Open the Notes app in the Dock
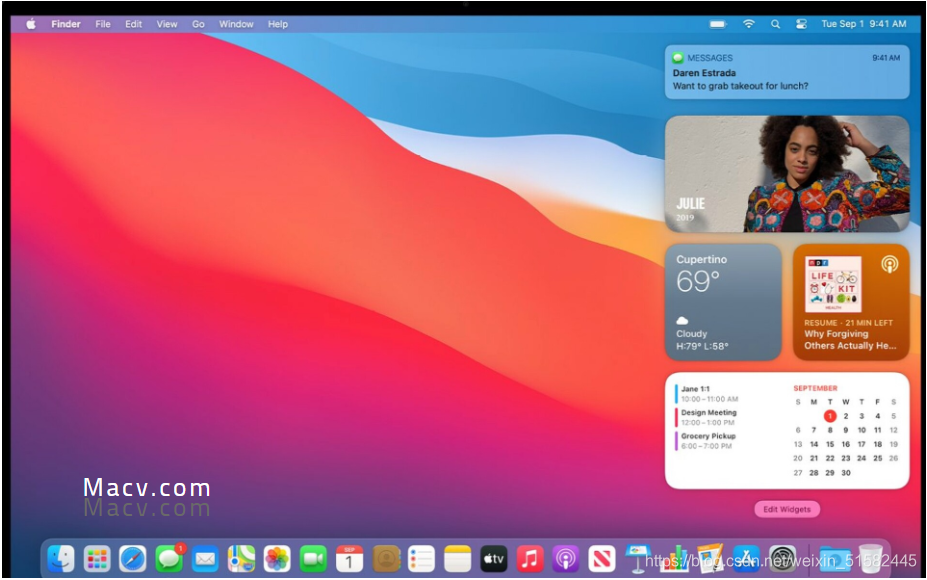 pos(458,558)
